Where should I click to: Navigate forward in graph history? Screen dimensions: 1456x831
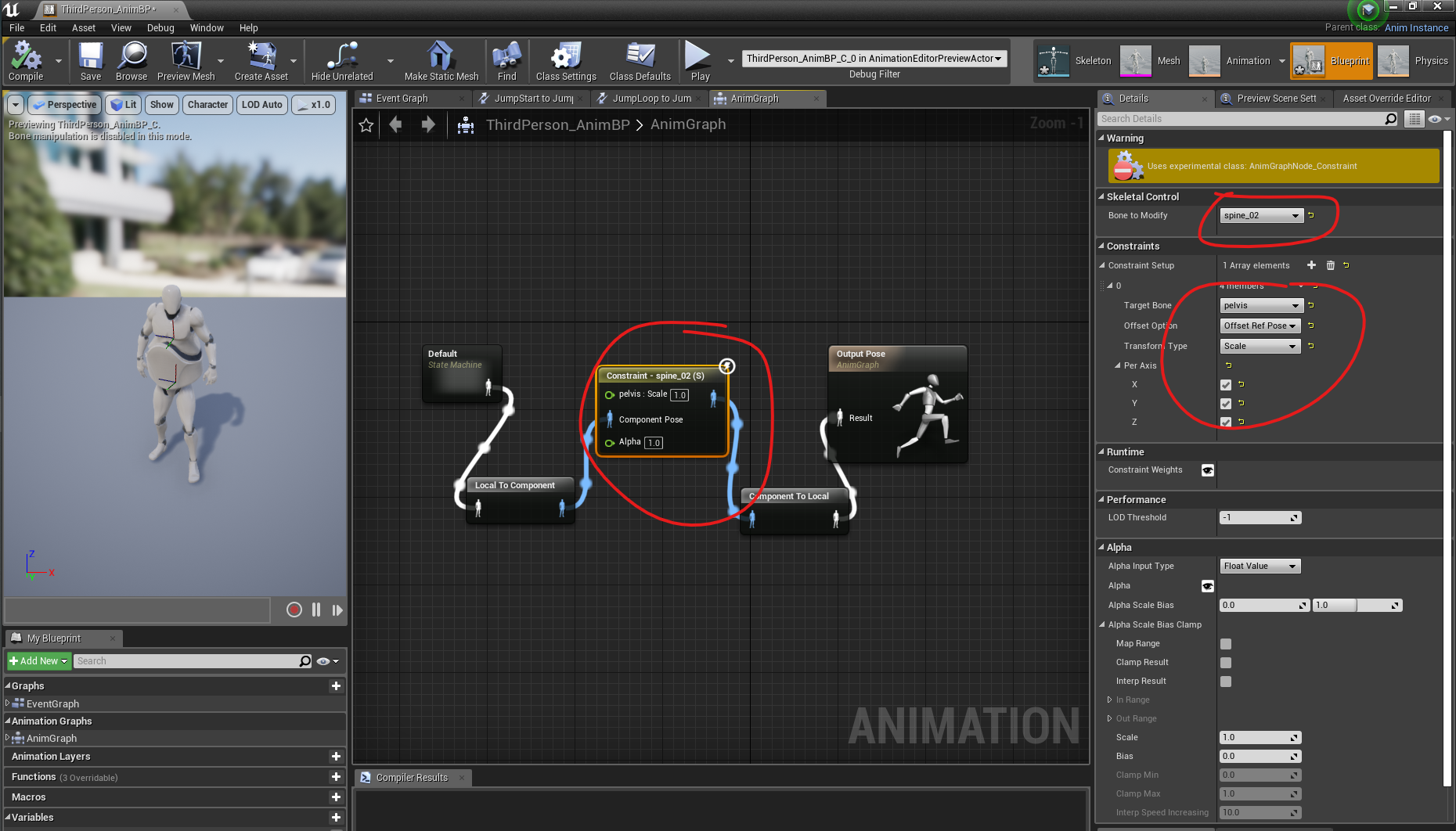click(x=428, y=125)
